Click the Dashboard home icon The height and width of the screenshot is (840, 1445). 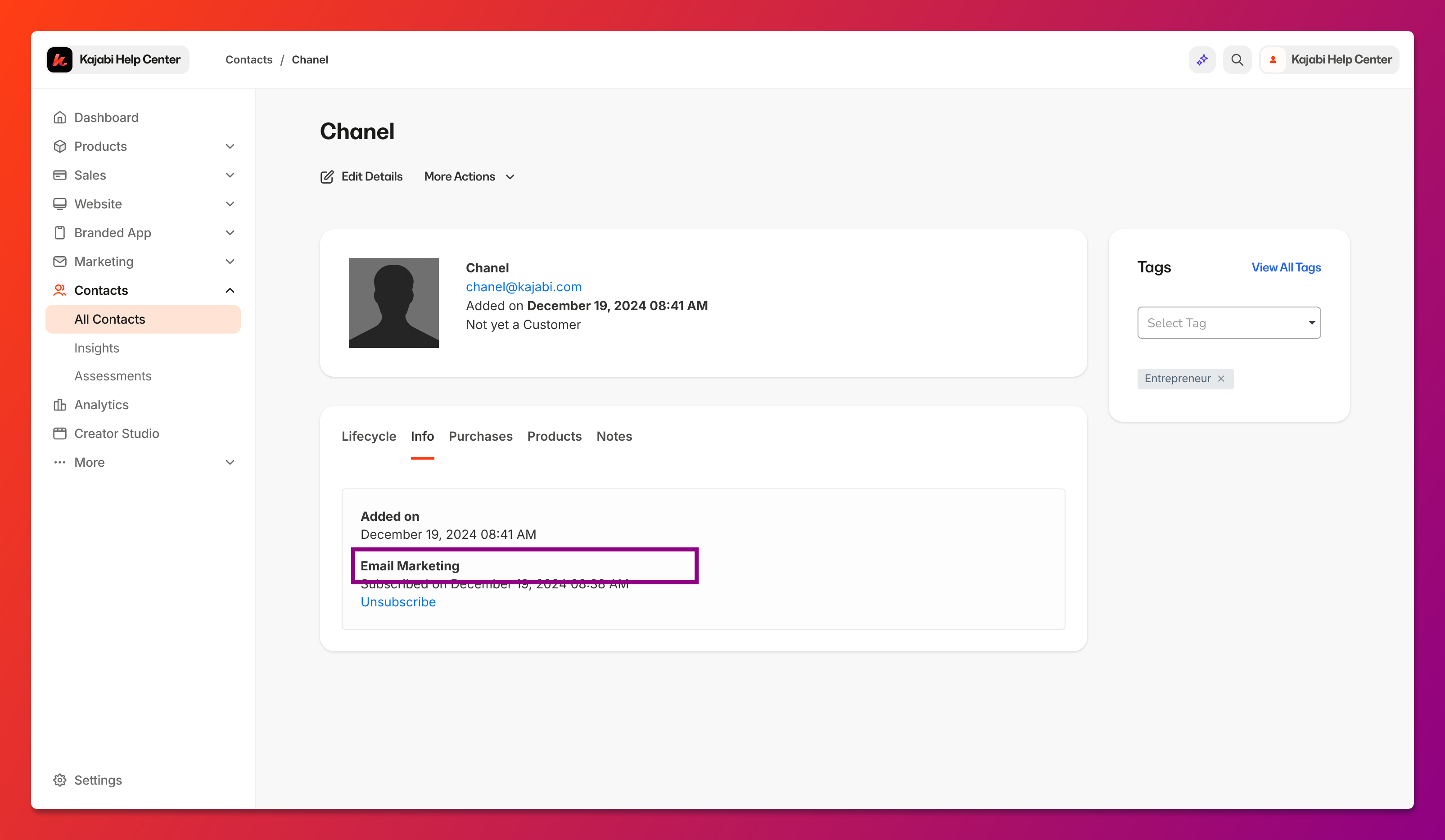[x=59, y=117]
